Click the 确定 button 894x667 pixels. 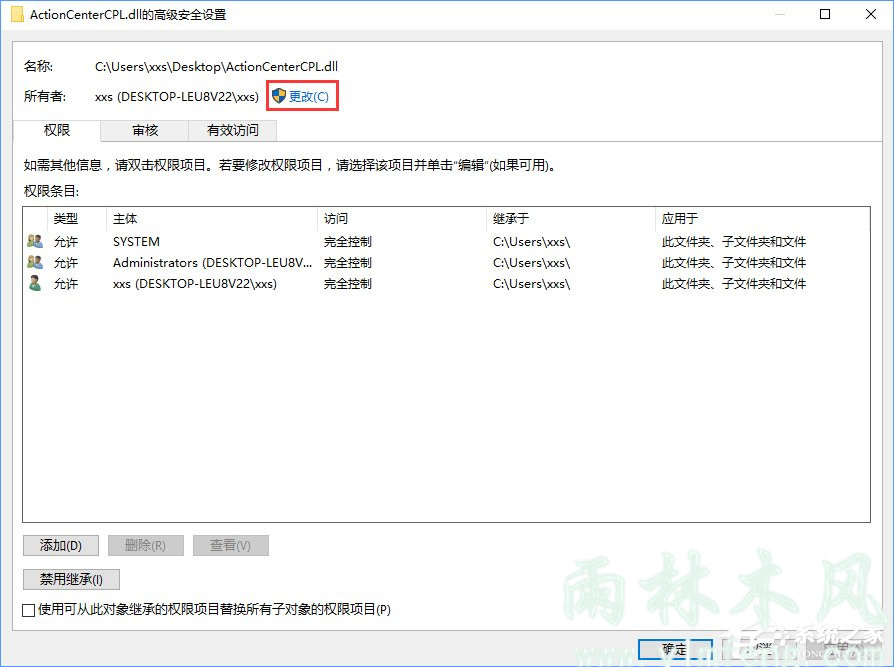(675, 649)
